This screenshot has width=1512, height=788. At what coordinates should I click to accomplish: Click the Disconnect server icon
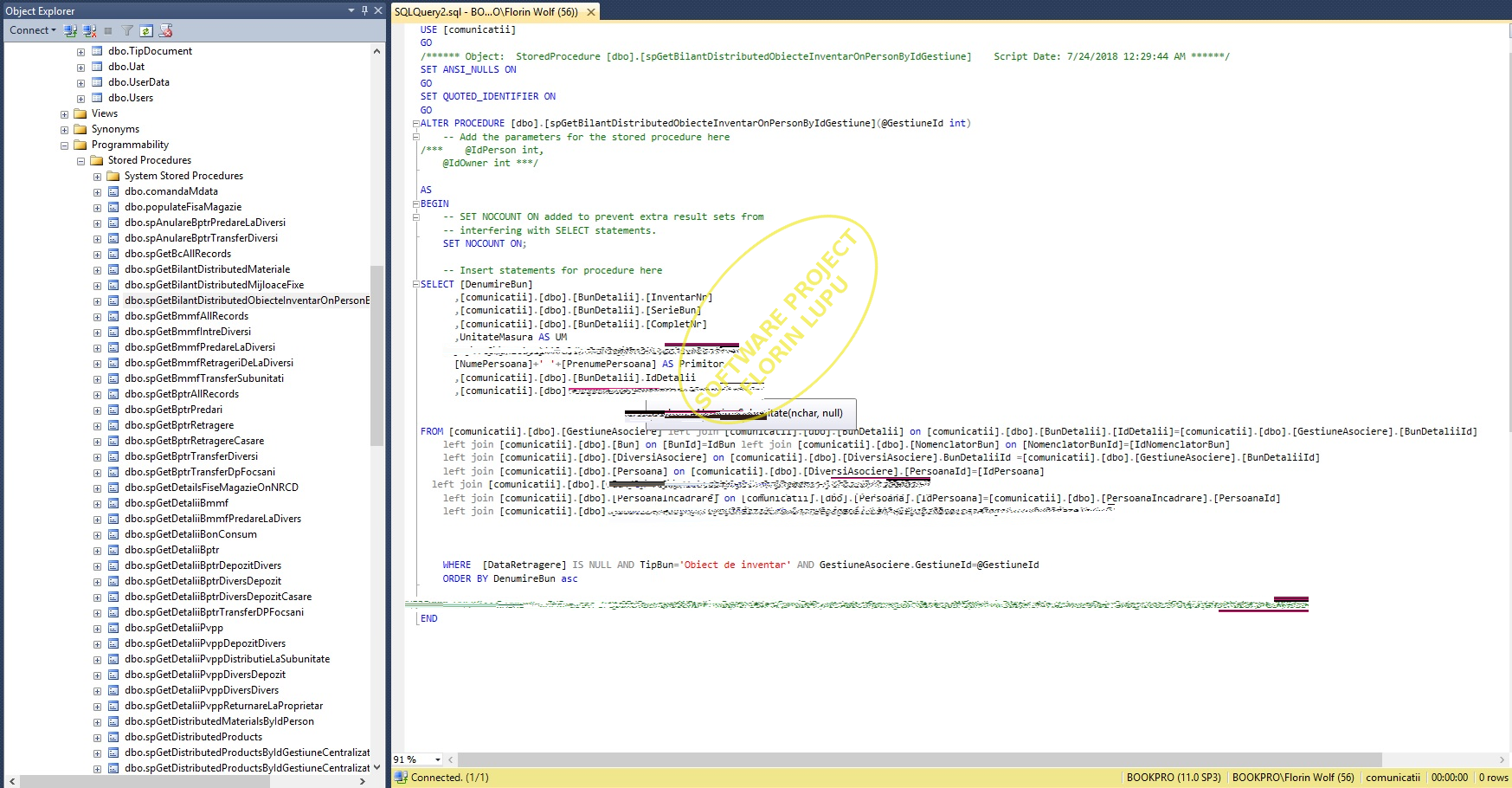click(89, 30)
